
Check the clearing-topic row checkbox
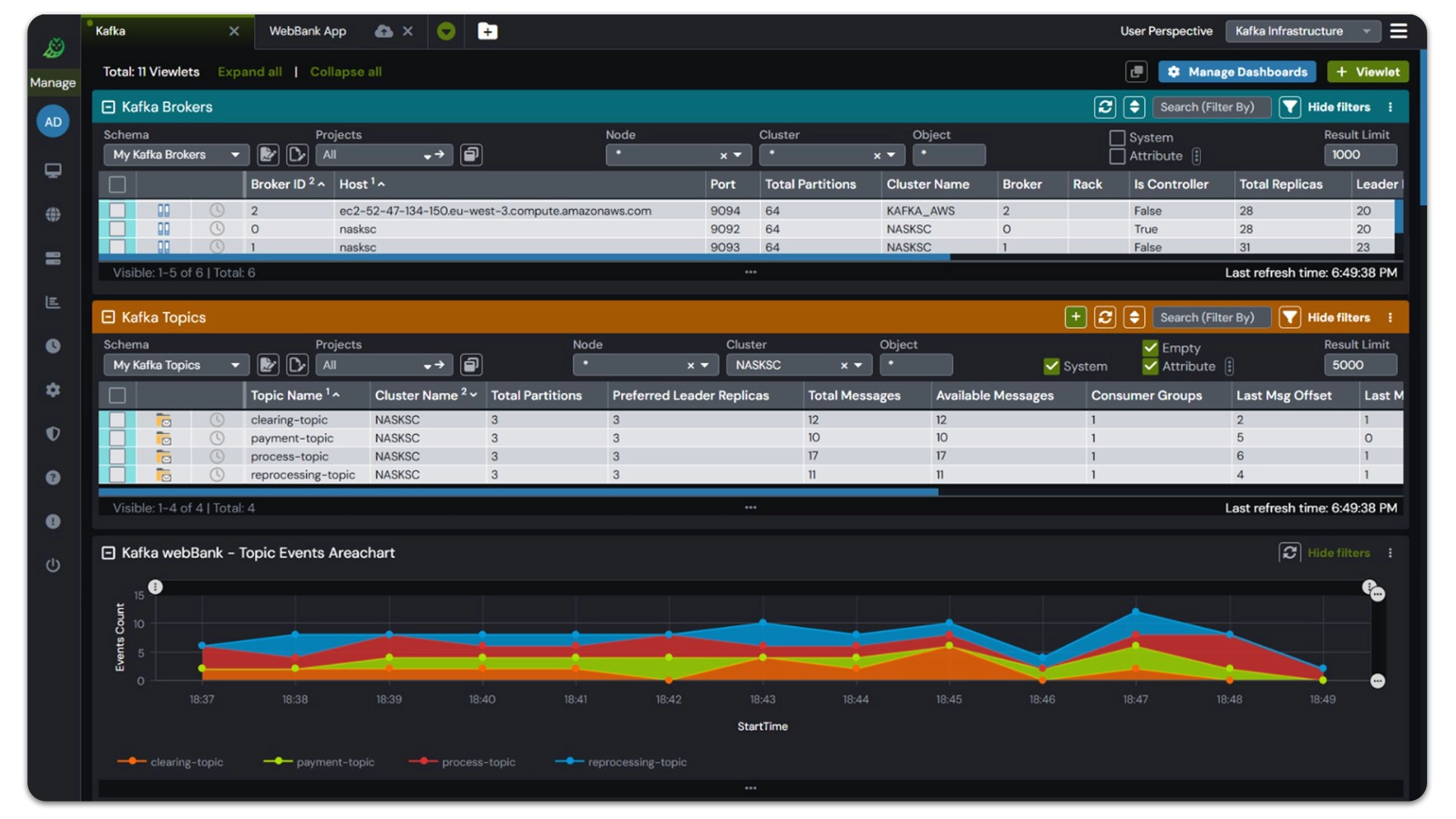point(118,419)
